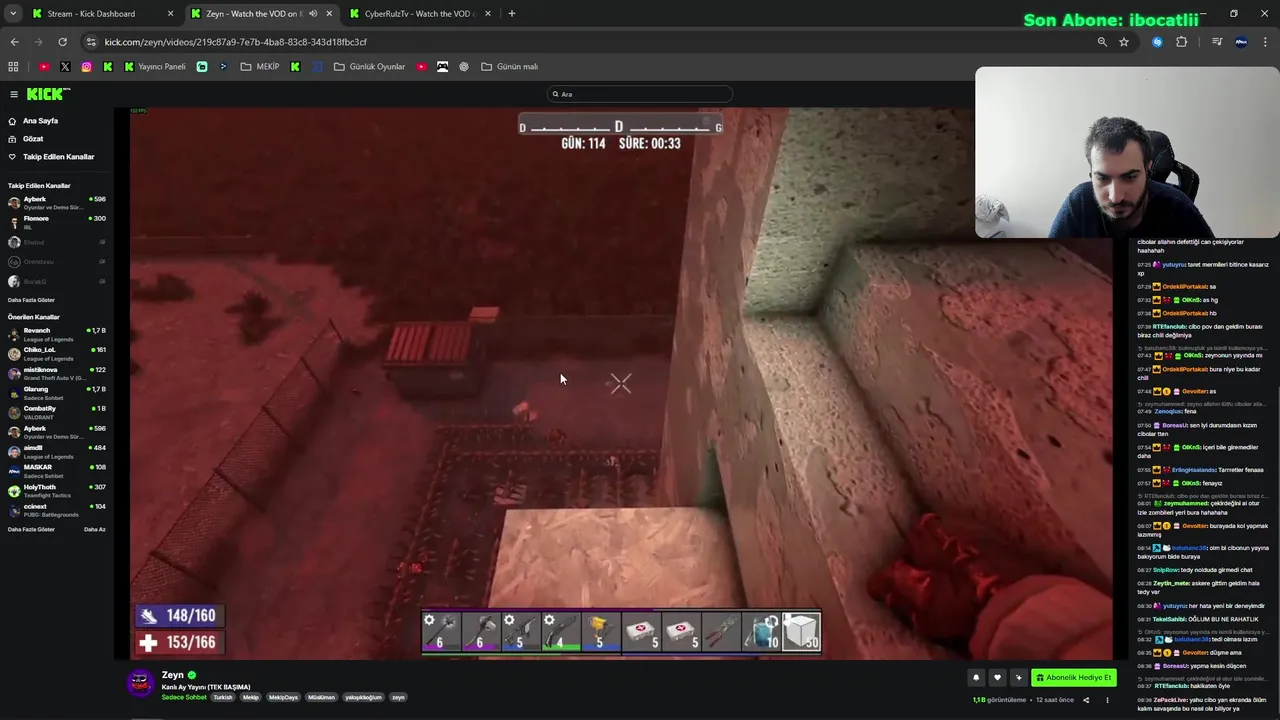Image resolution: width=1280 pixels, height=720 pixels.
Task: Go back to previous page
Action: click(14, 42)
